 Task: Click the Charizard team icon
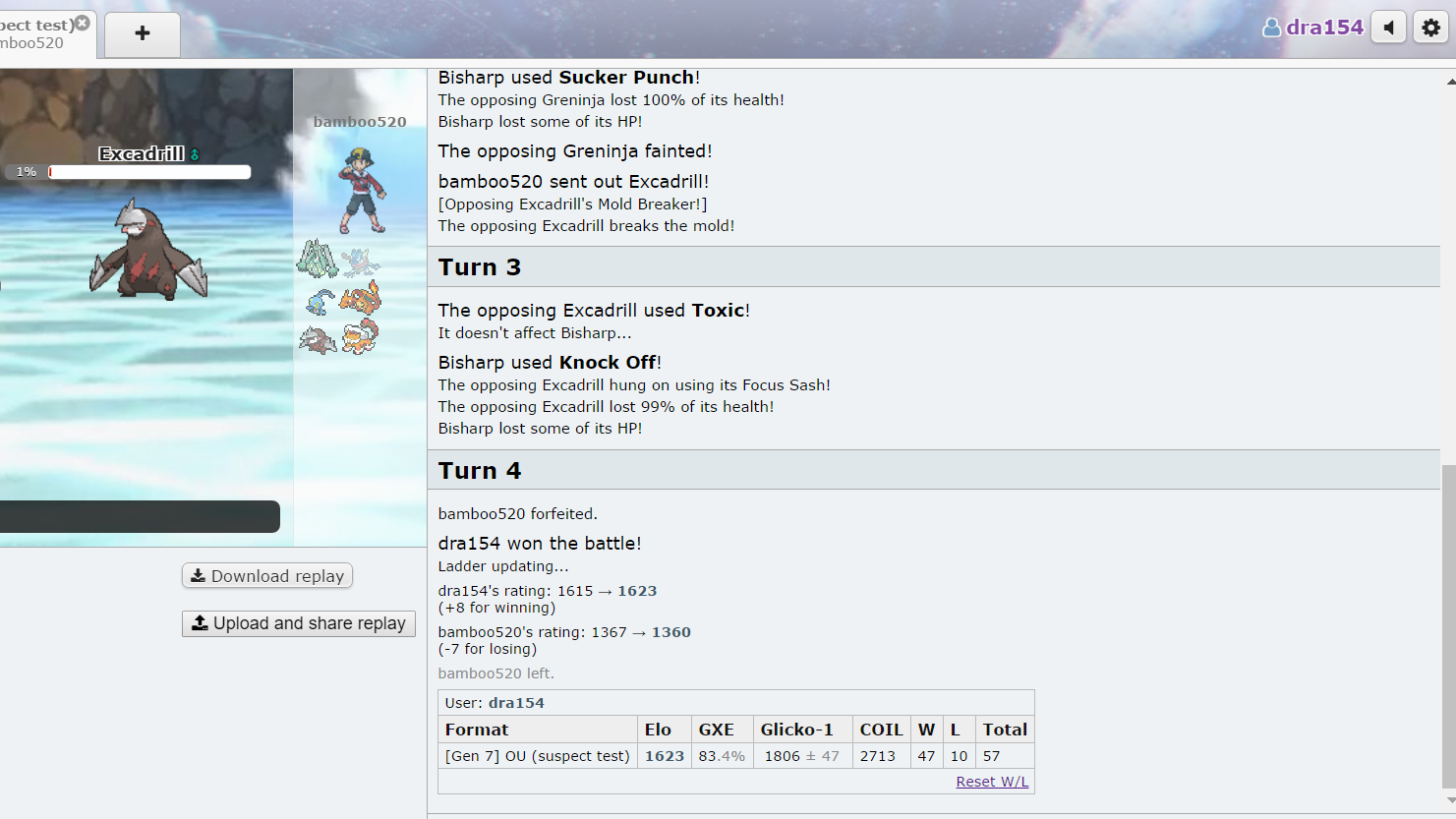(x=360, y=298)
